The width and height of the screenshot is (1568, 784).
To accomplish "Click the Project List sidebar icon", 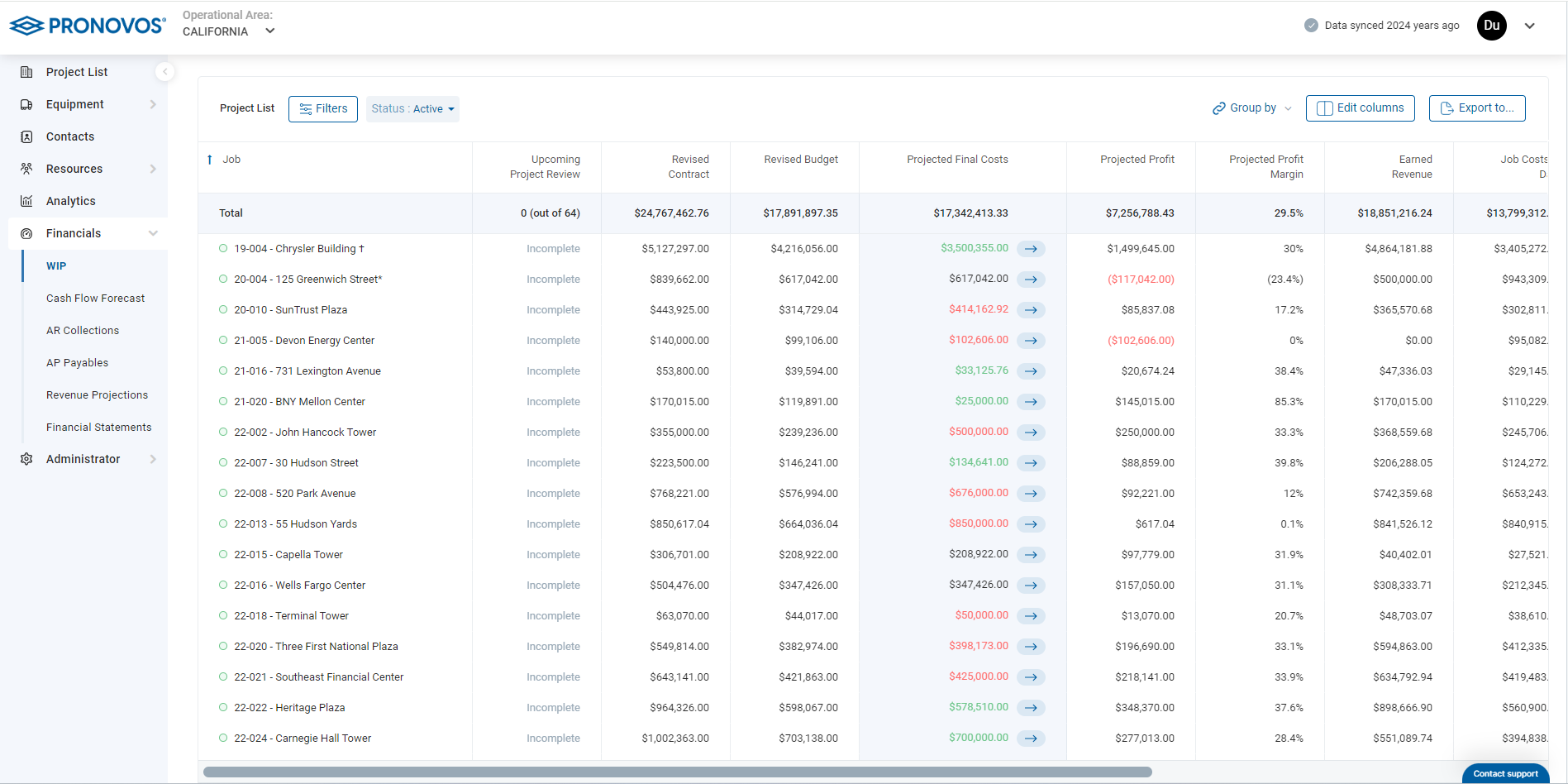I will 26,72.
